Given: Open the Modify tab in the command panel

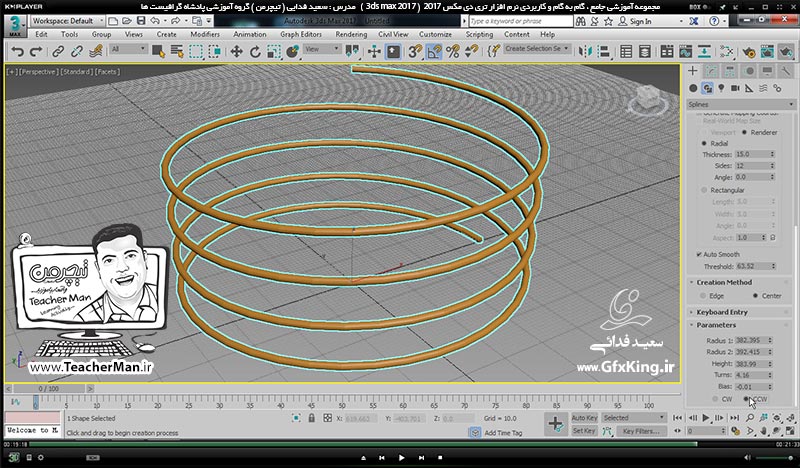Looking at the screenshot, I should click(x=711, y=71).
